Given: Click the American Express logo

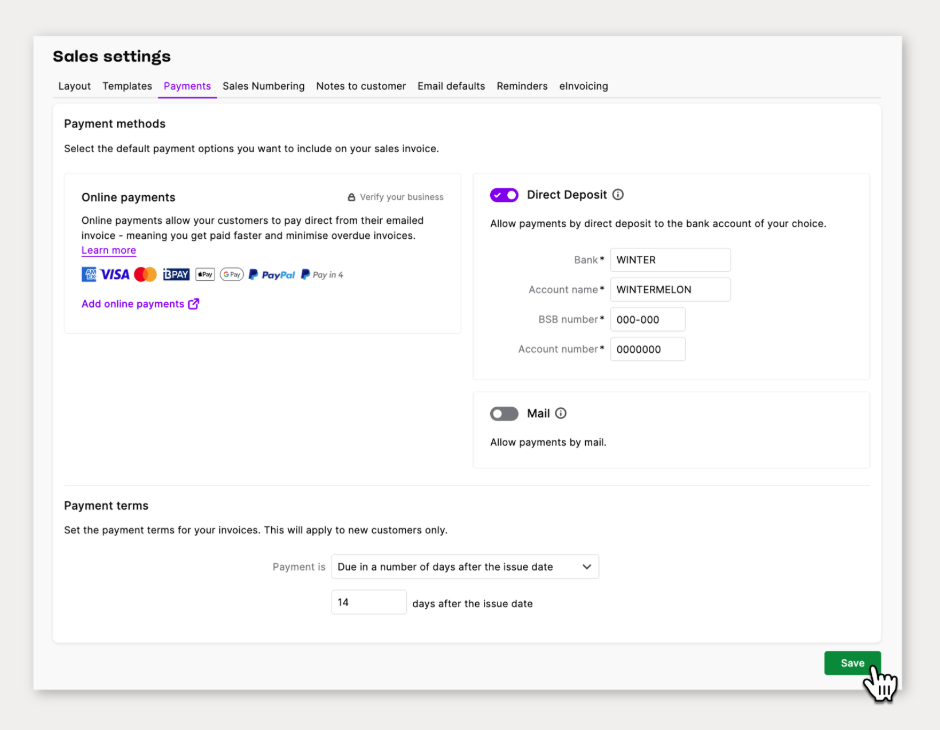Looking at the screenshot, I should 89,274.
